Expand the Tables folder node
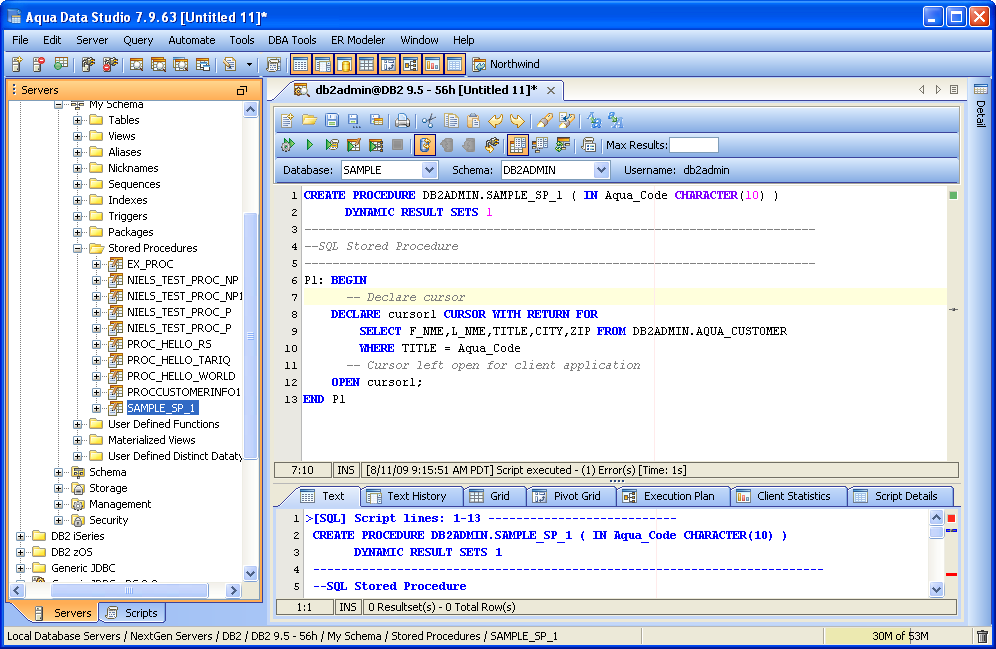996x649 pixels. pos(77,120)
